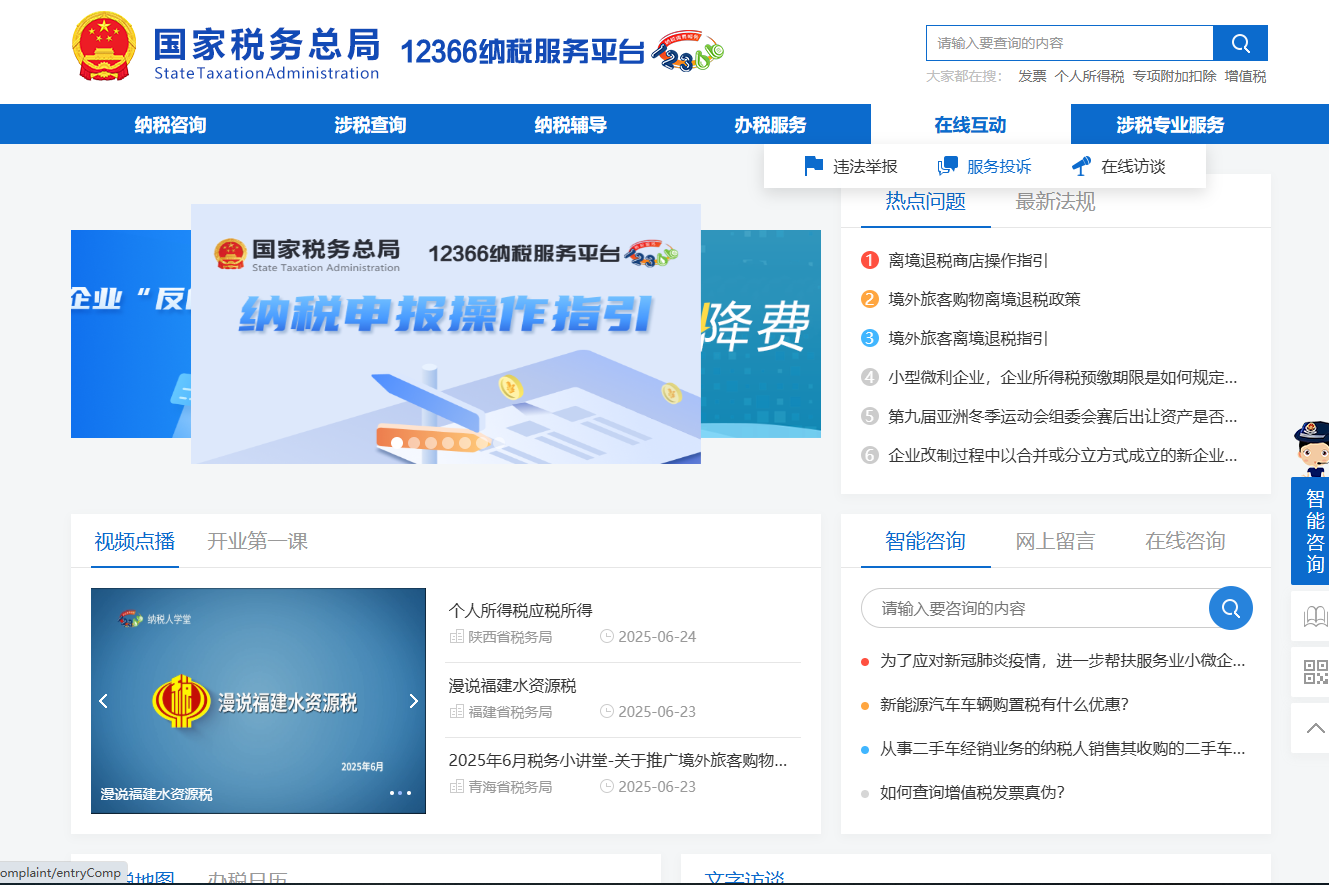Open the 违法举报 flag icon
This screenshot has height=885, width=1329.
click(814, 166)
